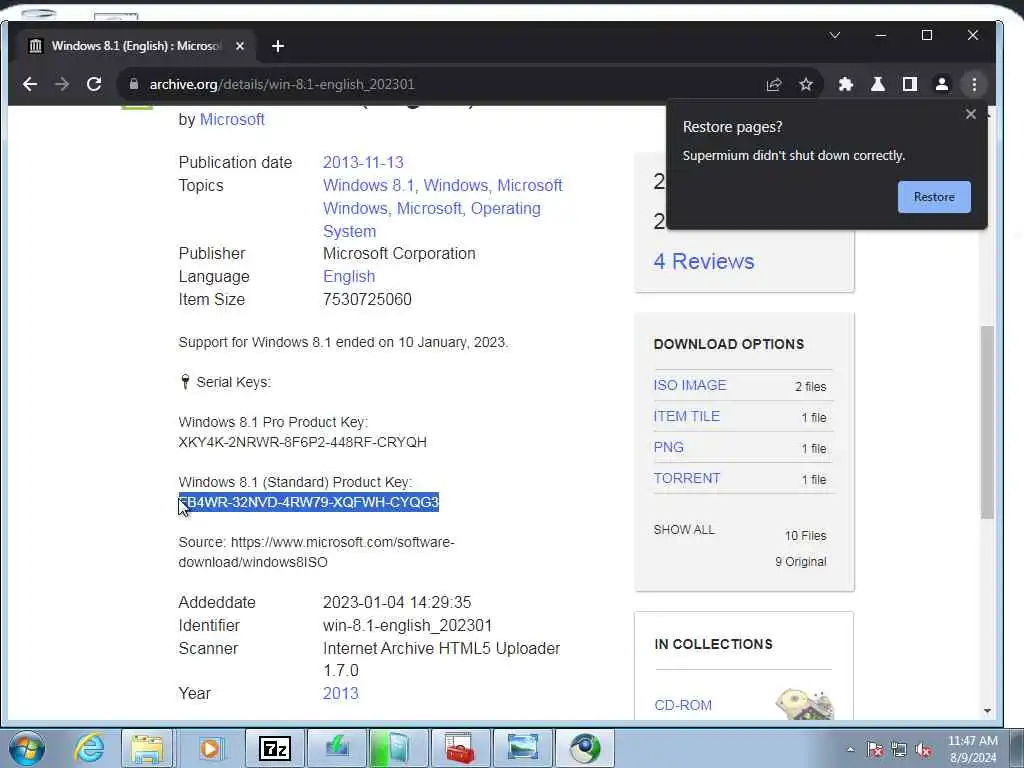Open the picture viewer taskbar app

(522, 748)
